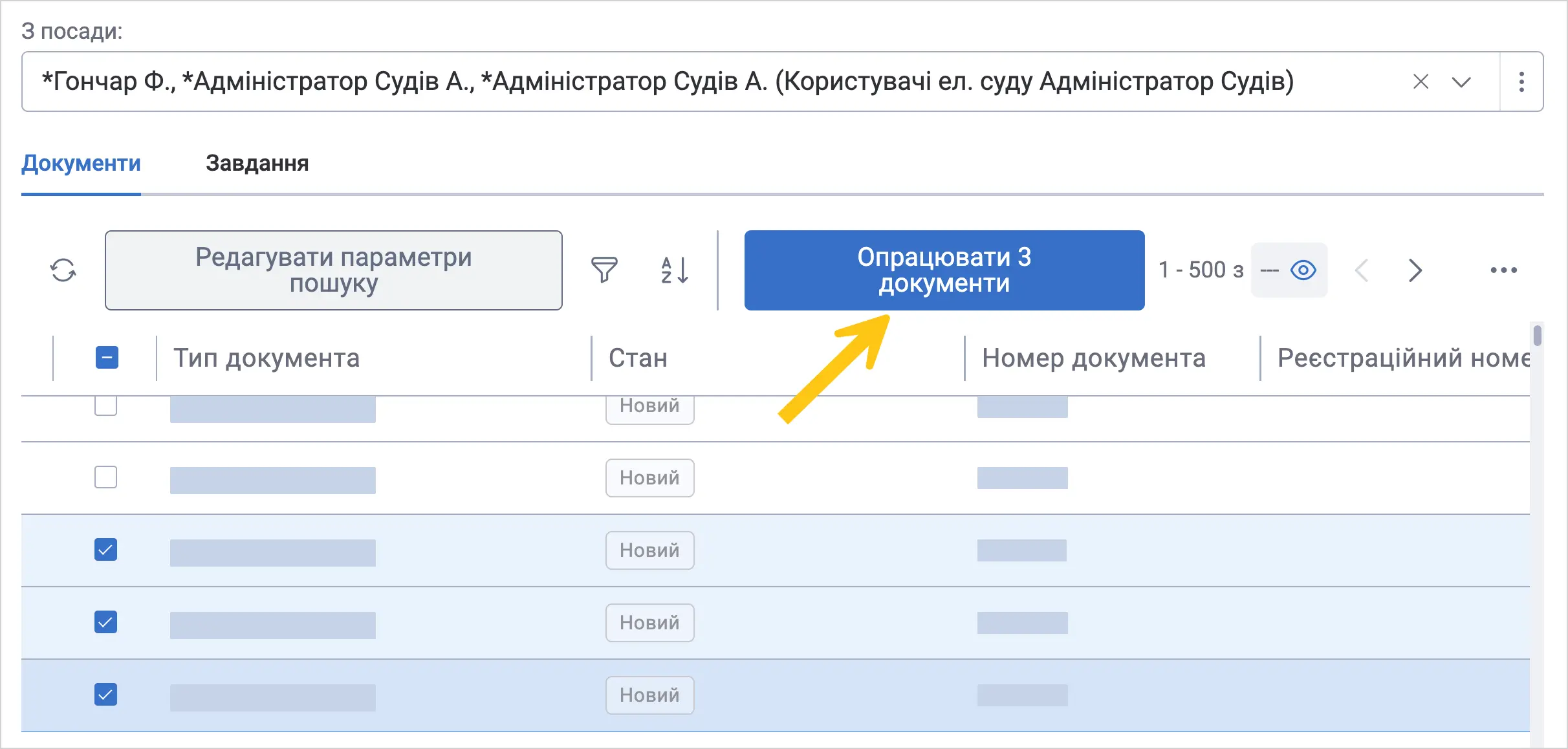
Task: Click the table's vertical scrollbar thumb
Action: (x=1538, y=336)
